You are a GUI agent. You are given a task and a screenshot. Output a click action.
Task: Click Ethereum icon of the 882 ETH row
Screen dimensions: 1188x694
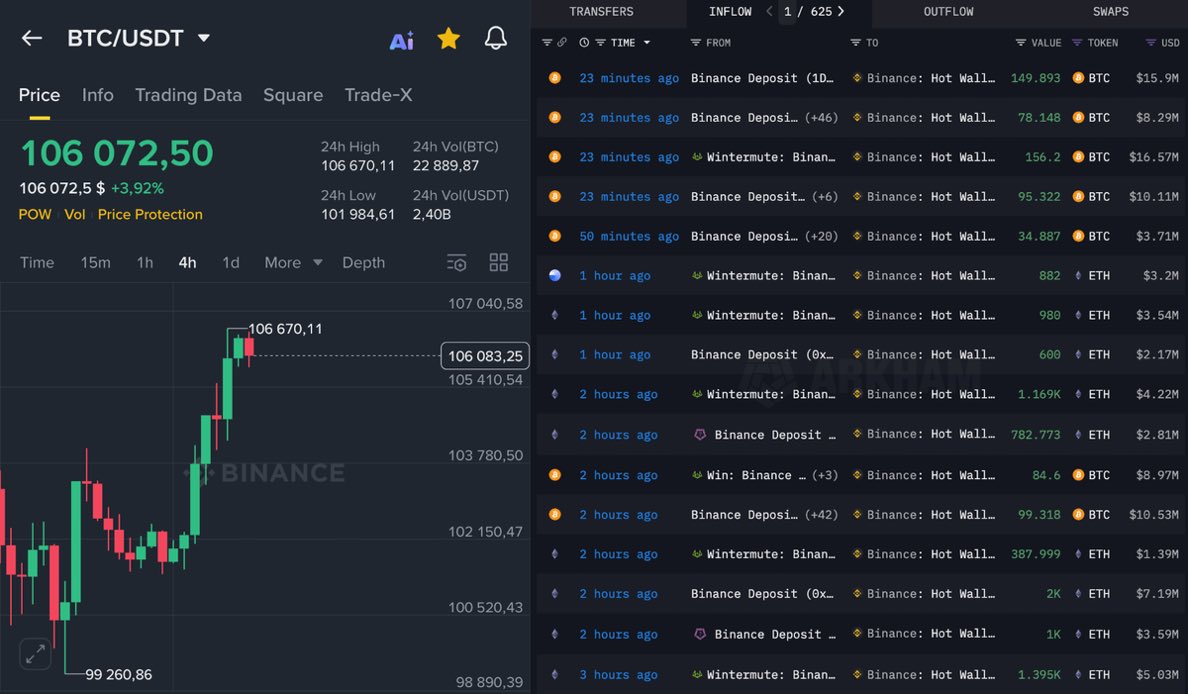[x=1078, y=276]
